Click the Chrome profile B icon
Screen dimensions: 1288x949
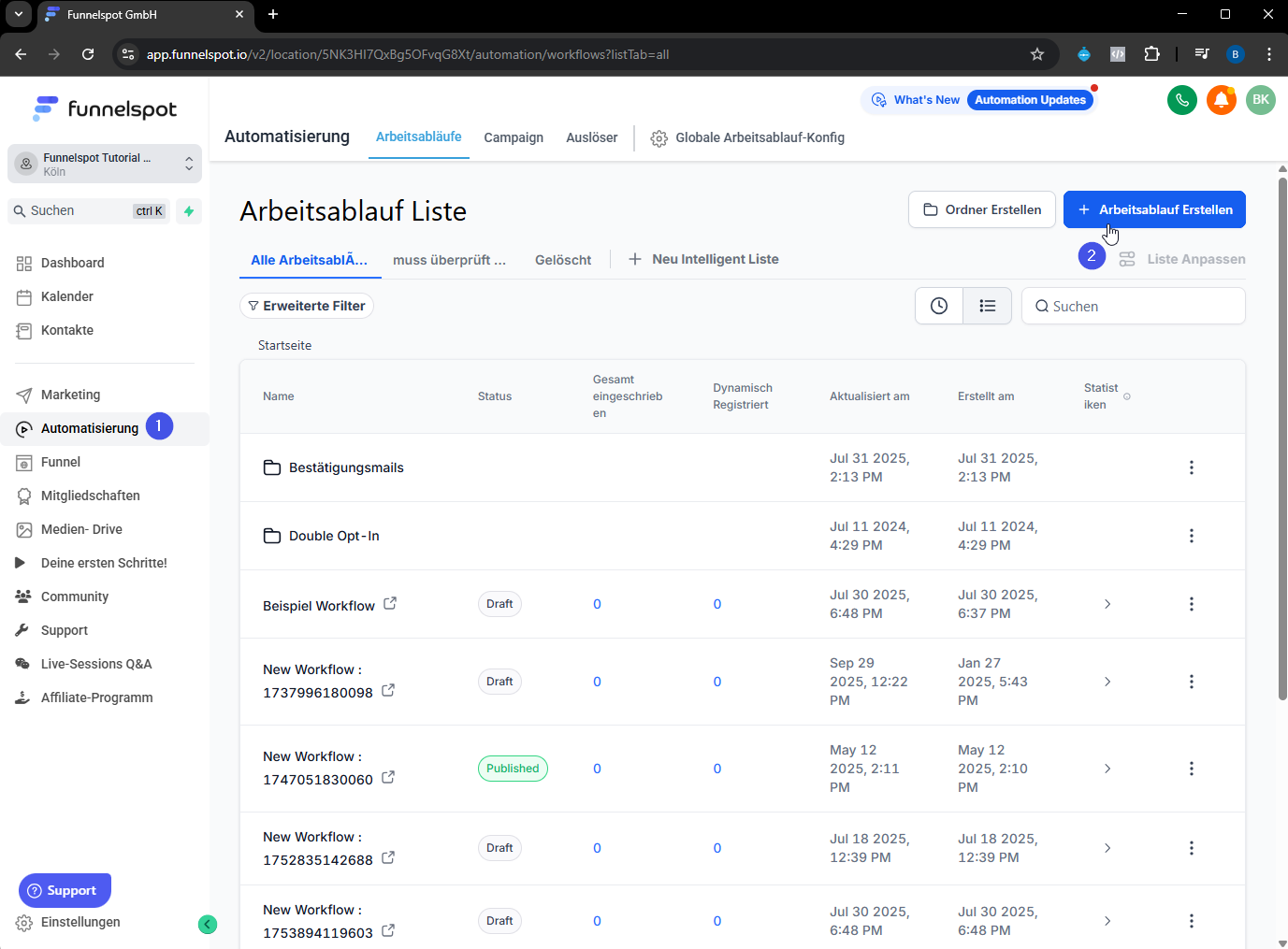point(1236,54)
